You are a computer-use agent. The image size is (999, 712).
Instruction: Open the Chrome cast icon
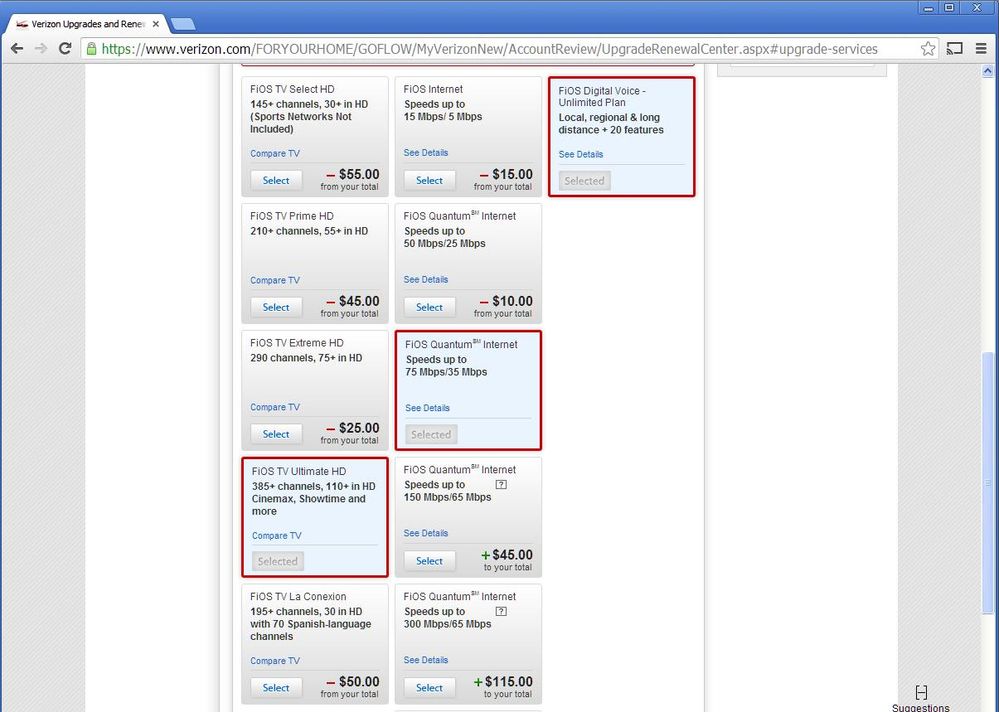tap(954, 48)
